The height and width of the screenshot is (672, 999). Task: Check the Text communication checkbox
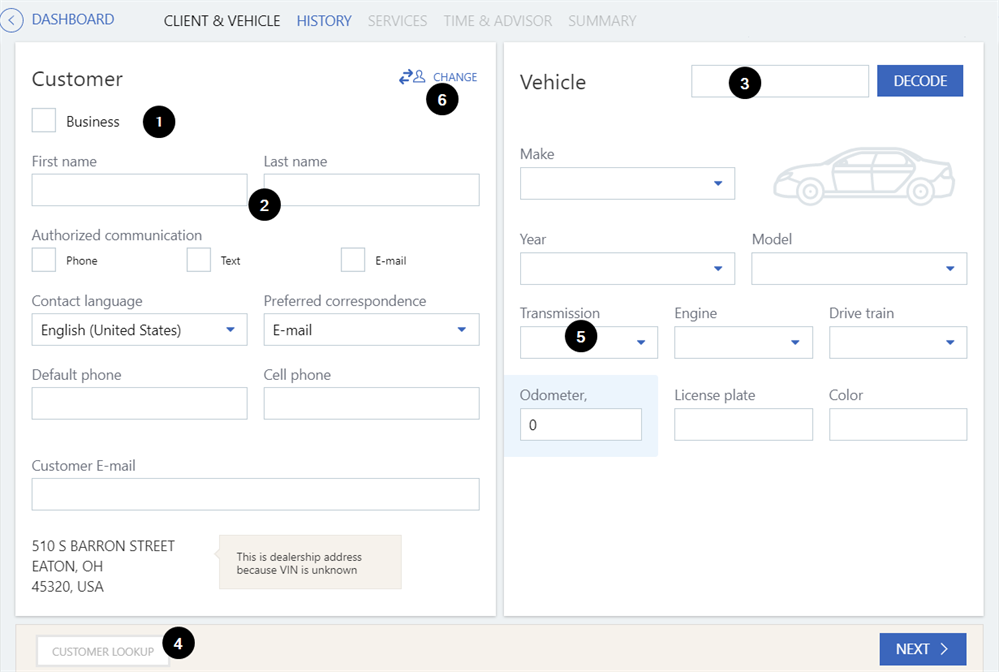199,260
